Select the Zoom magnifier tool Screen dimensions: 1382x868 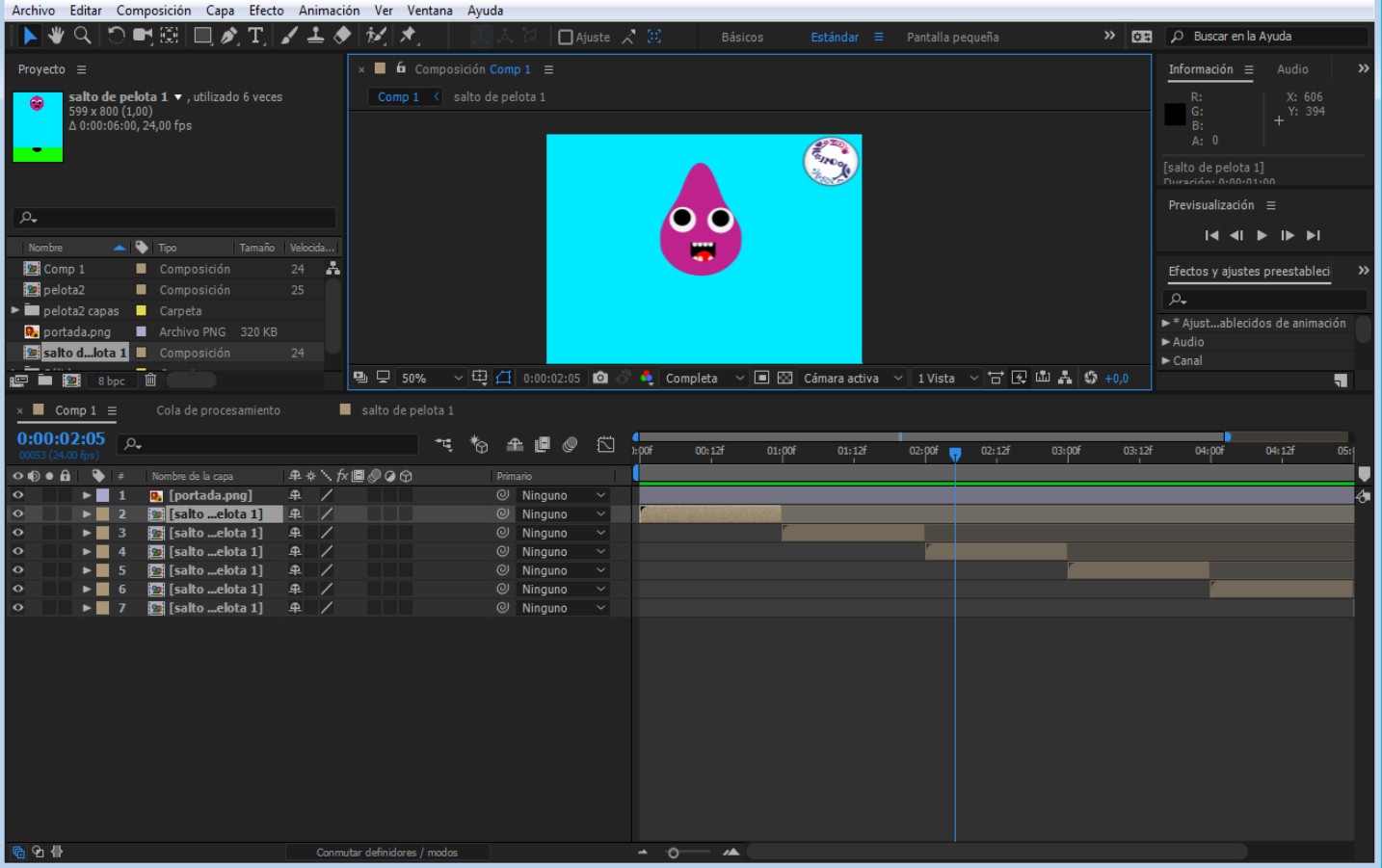coord(83,36)
